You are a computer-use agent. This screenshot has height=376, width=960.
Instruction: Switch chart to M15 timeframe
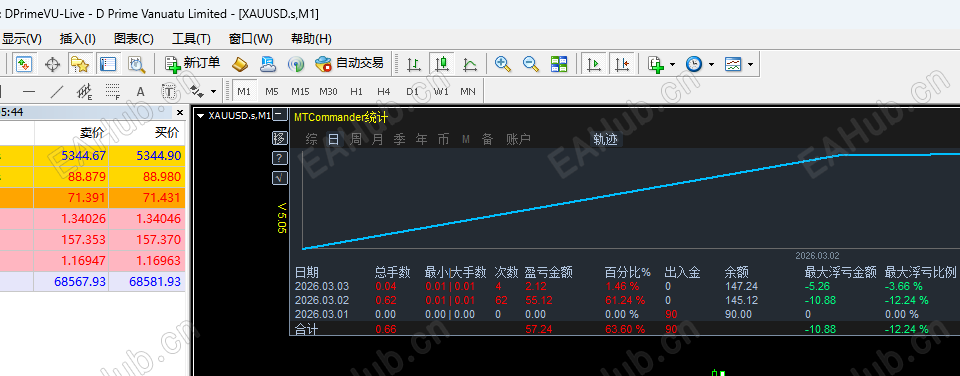(x=300, y=91)
